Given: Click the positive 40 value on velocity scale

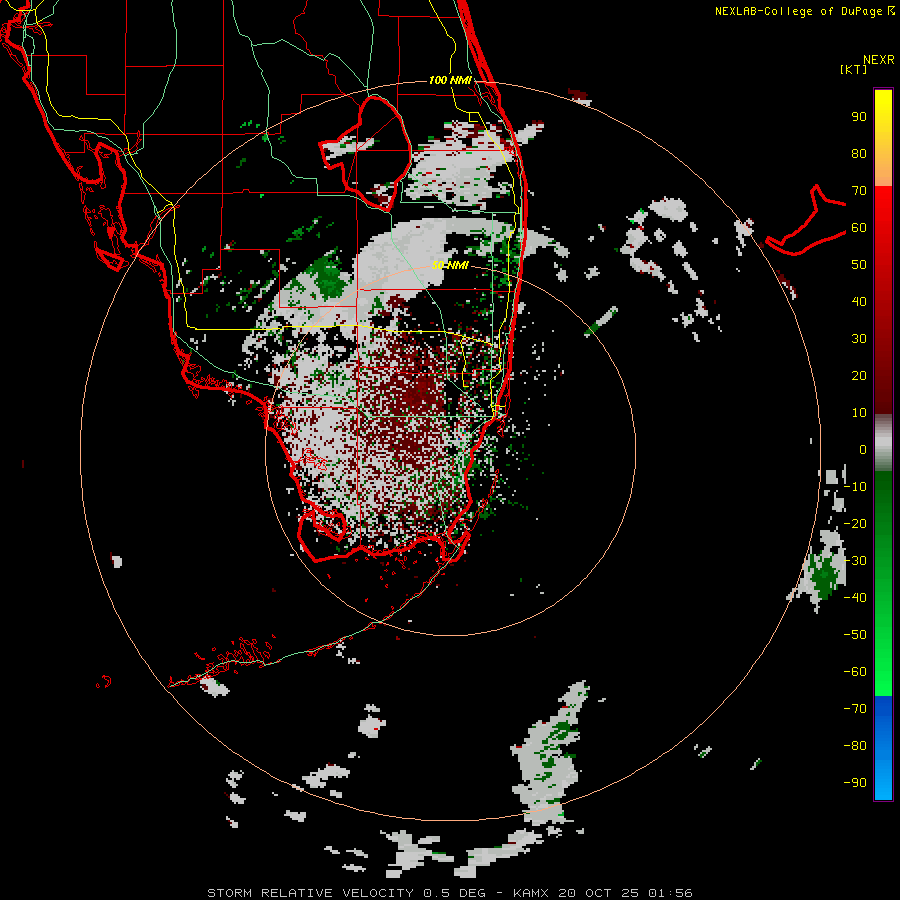Looking at the screenshot, I should [x=859, y=301].
